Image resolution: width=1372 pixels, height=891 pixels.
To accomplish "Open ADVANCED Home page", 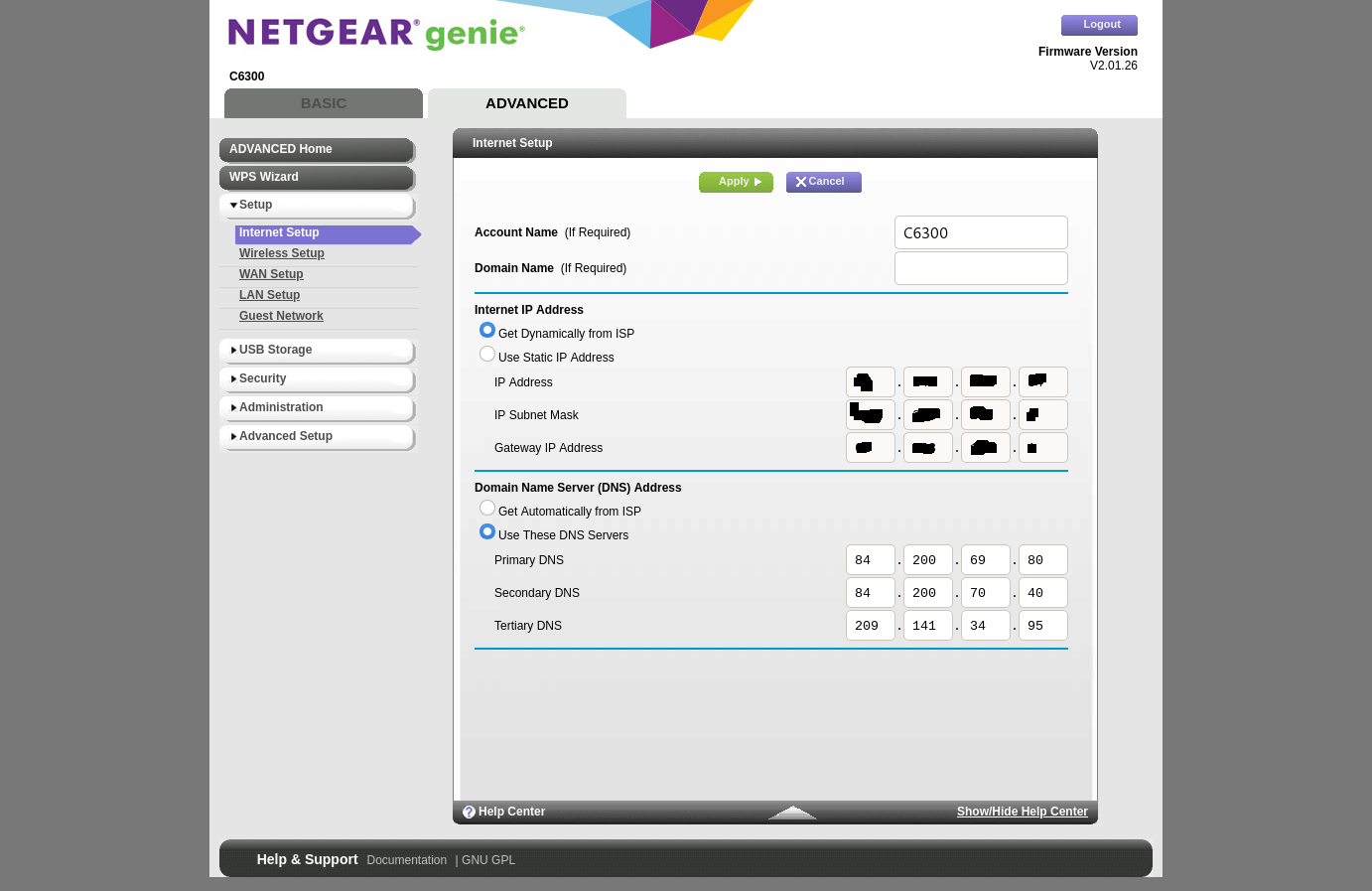I will click(317, 150).
